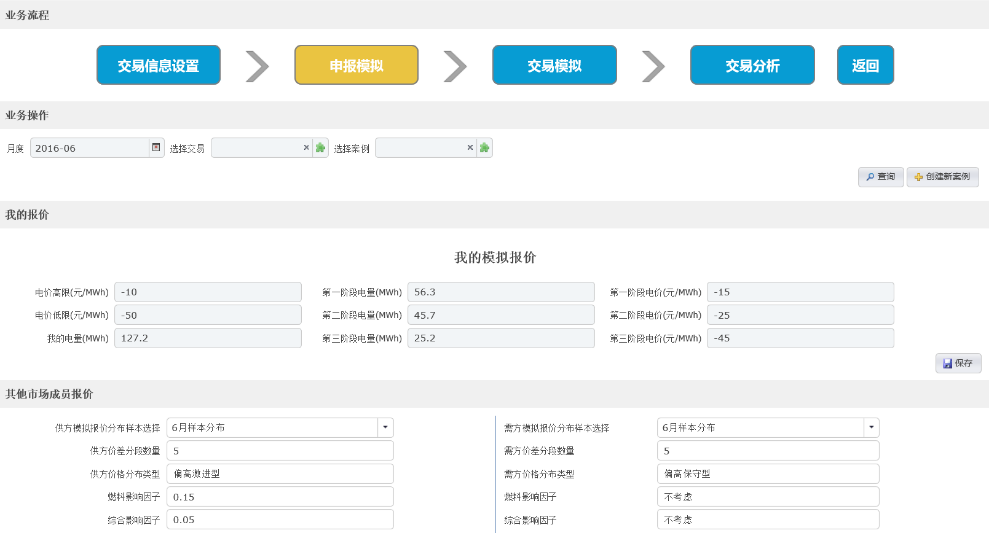Click the 供方价格分布类型 label
The image size is (989, 533).
tap(126, 474)
